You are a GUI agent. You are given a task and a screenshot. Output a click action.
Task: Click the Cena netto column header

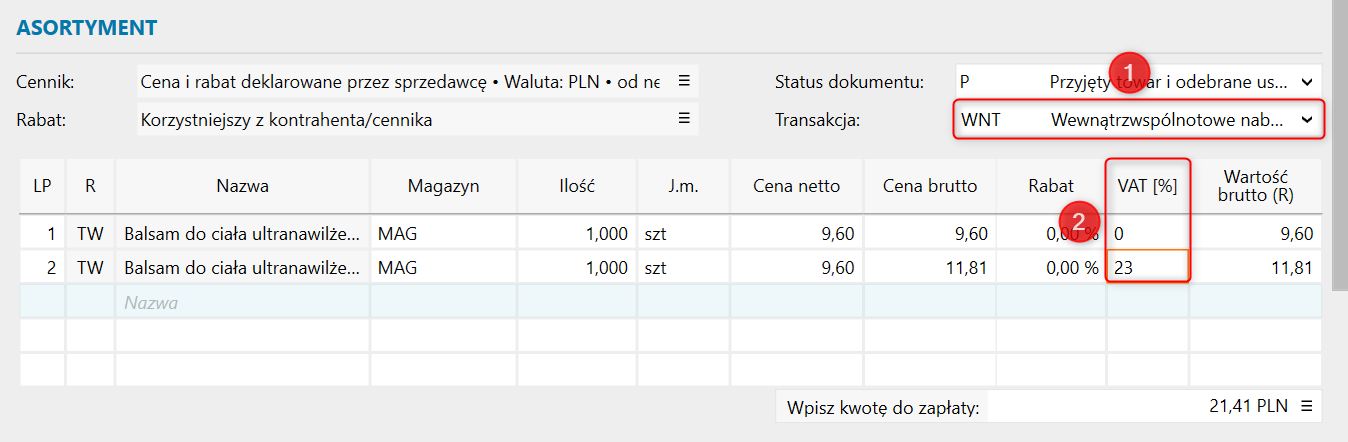pos(797,186)
